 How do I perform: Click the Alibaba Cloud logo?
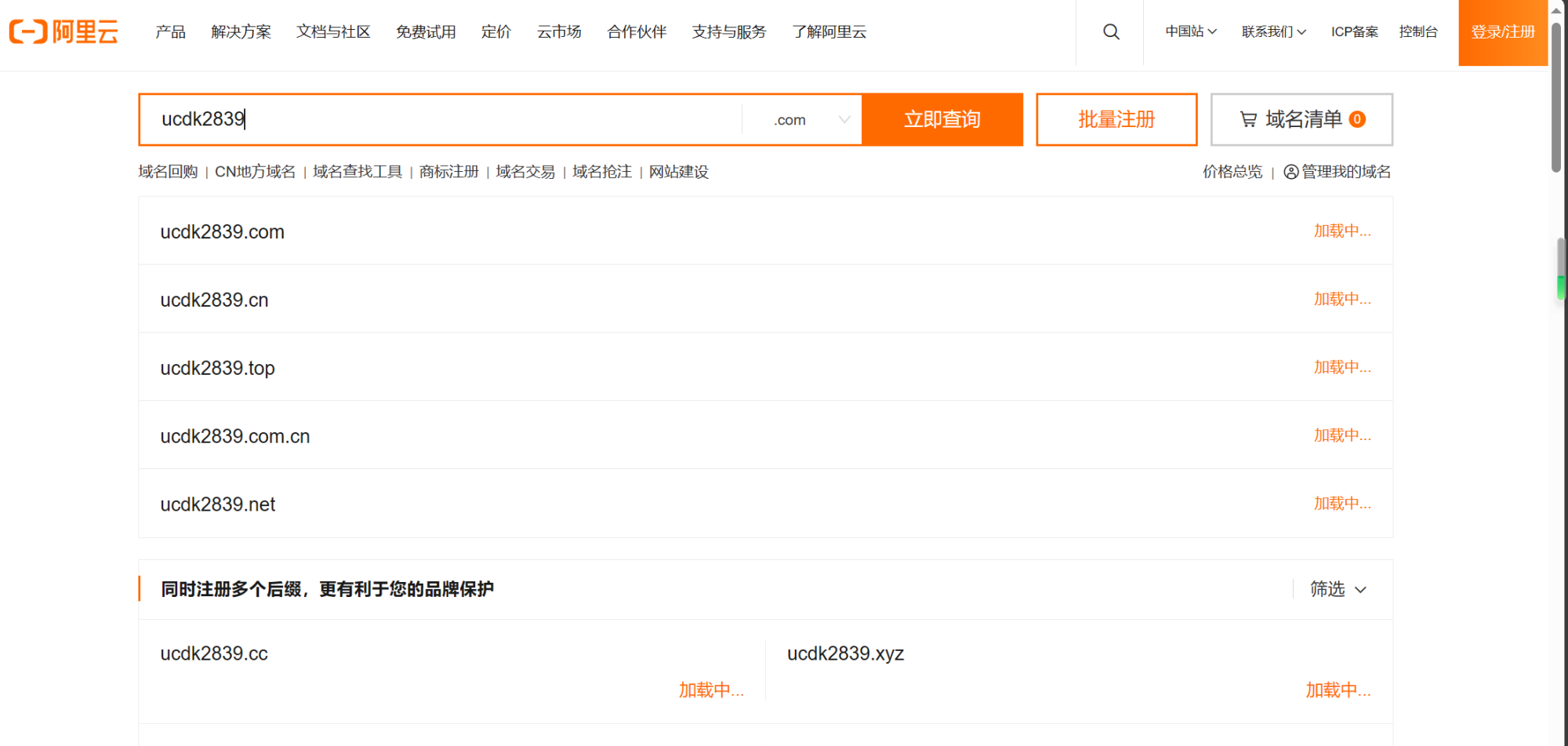[64, 32]
